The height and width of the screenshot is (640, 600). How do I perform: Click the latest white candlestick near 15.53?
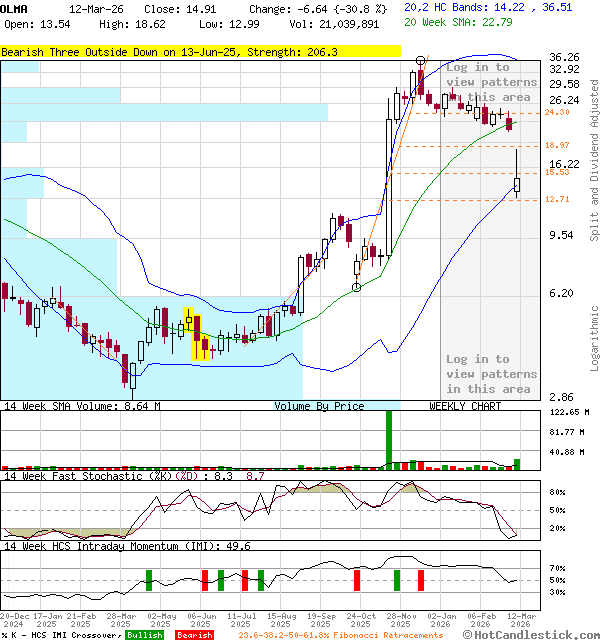(517, 184)
